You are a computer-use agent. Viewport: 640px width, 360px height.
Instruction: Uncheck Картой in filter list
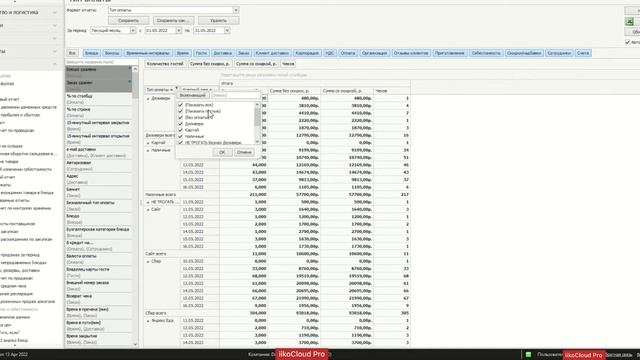pos(180,130)
